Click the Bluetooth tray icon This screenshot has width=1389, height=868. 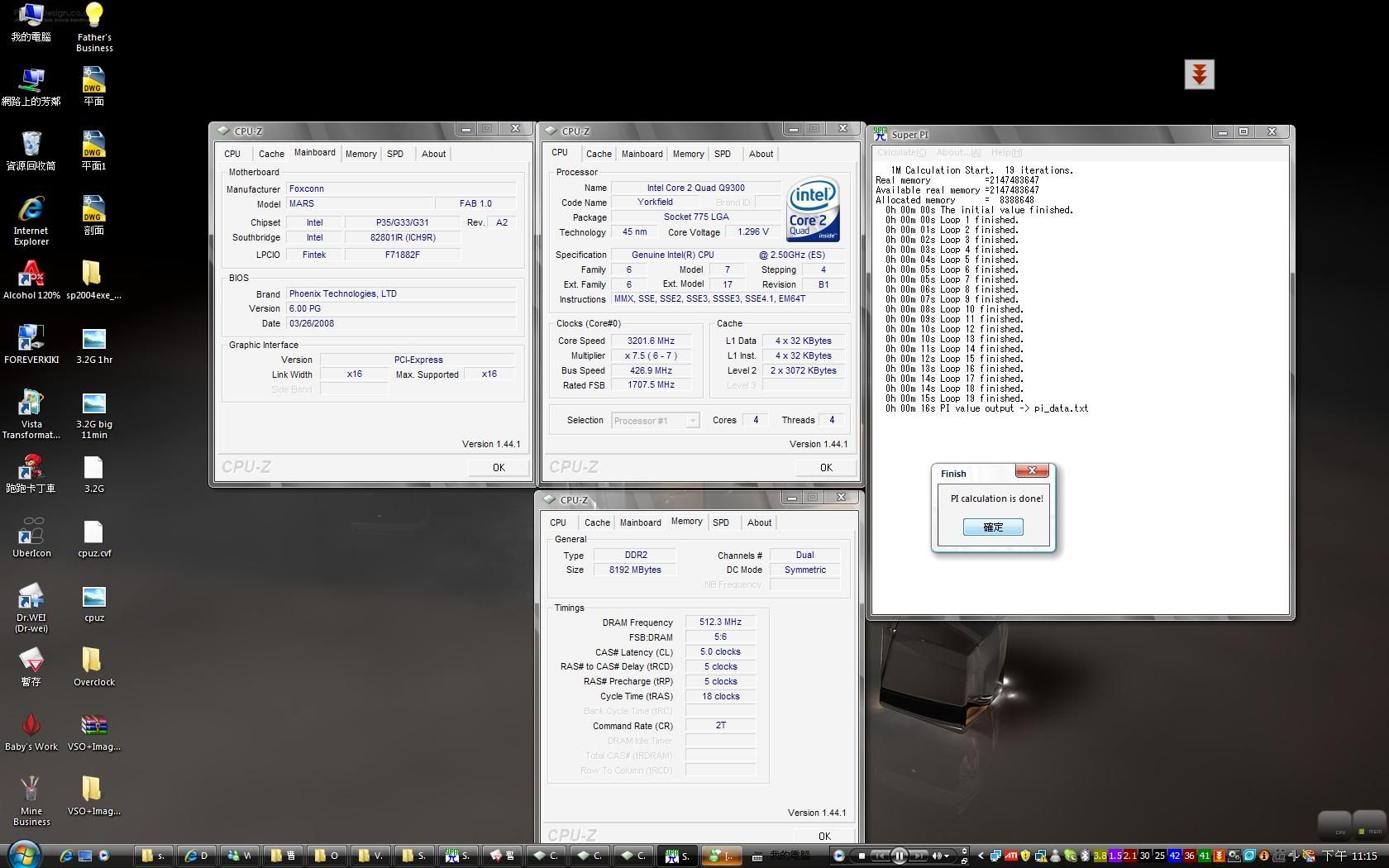pyautogui.click(x=1085, y=856)
